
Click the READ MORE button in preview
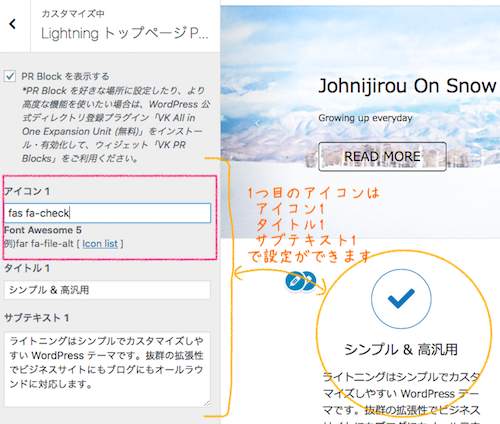(x=382, y=157)
